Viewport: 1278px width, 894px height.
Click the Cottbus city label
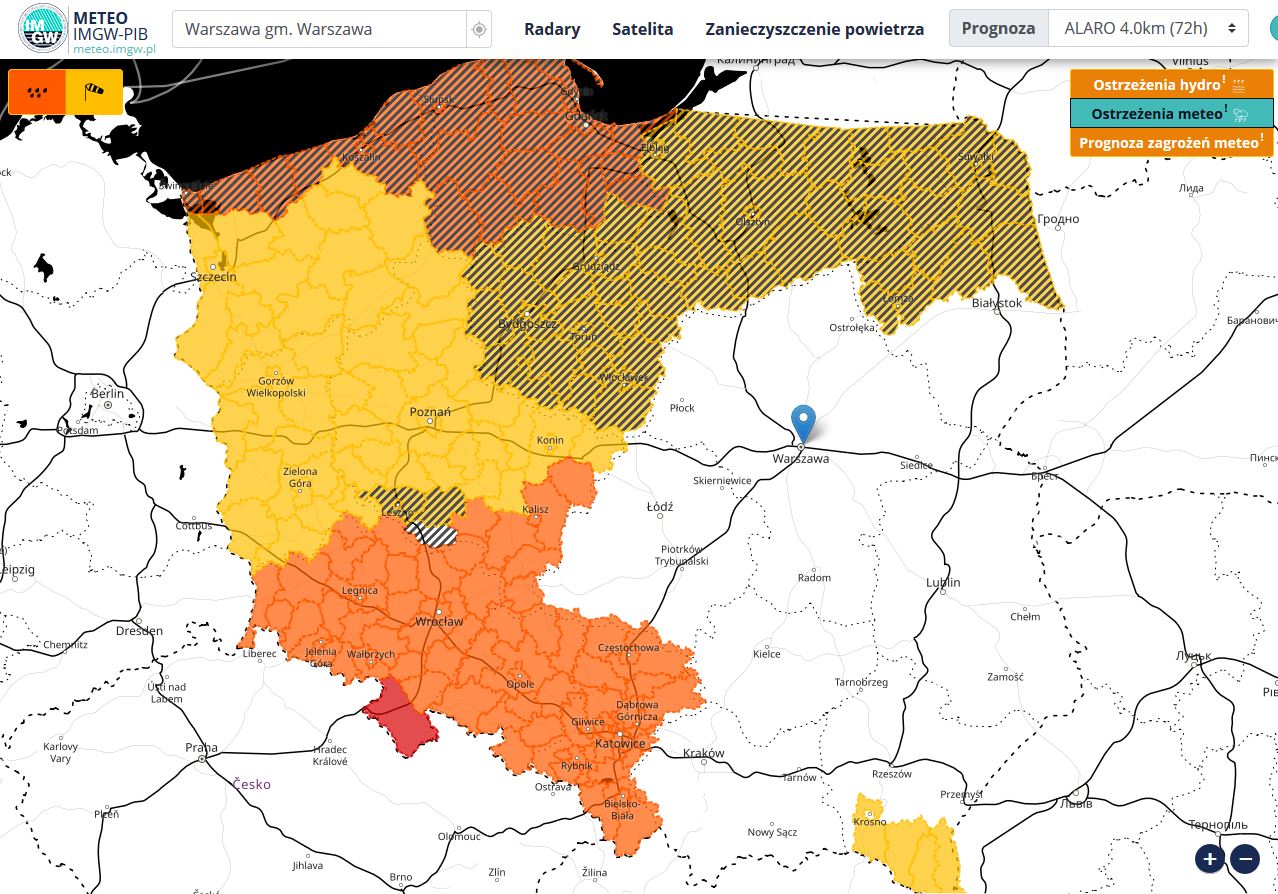pos(194,525)
